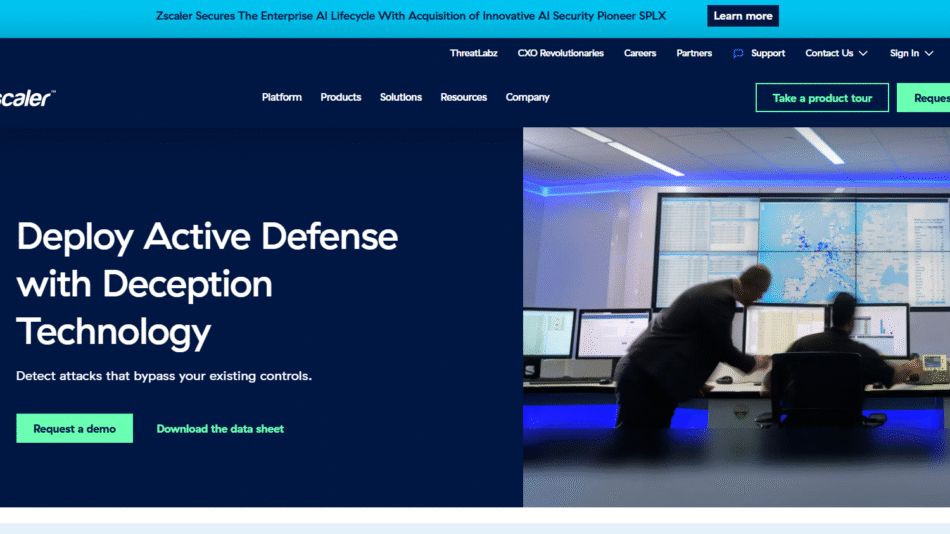Click the Request a demo hero button
Viewport: 950px width, 534px height.
(75, 429)
